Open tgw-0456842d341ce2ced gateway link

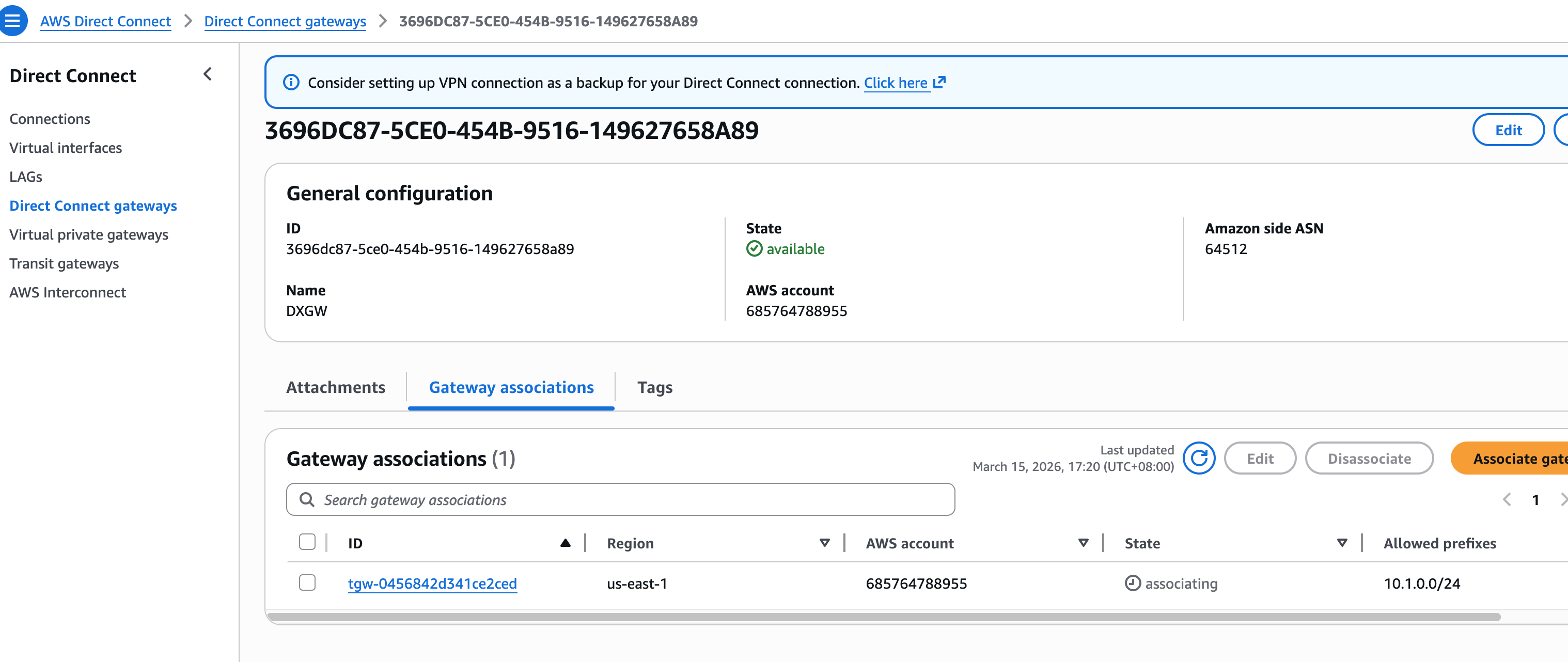[x=432, y=584]
